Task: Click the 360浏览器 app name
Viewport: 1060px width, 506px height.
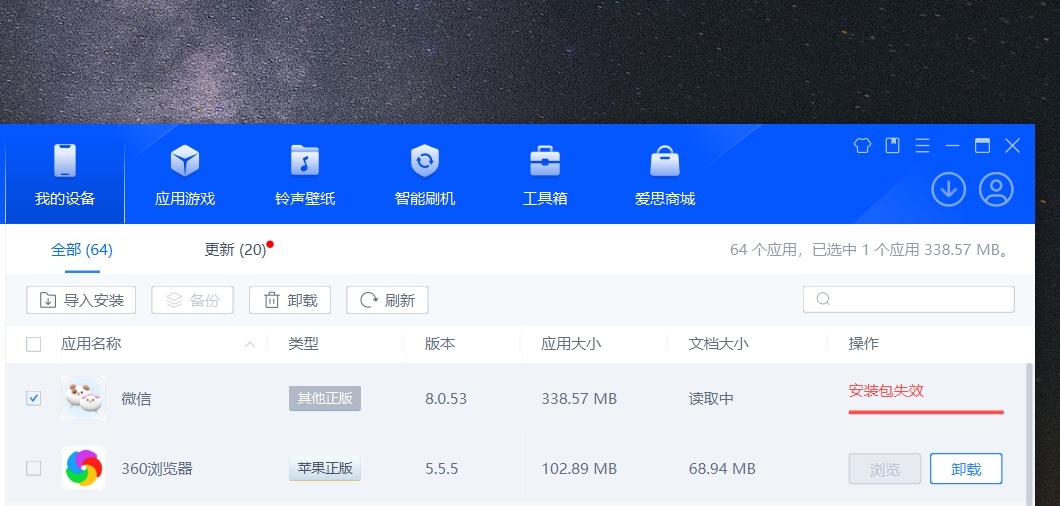Action: (157, 468)
